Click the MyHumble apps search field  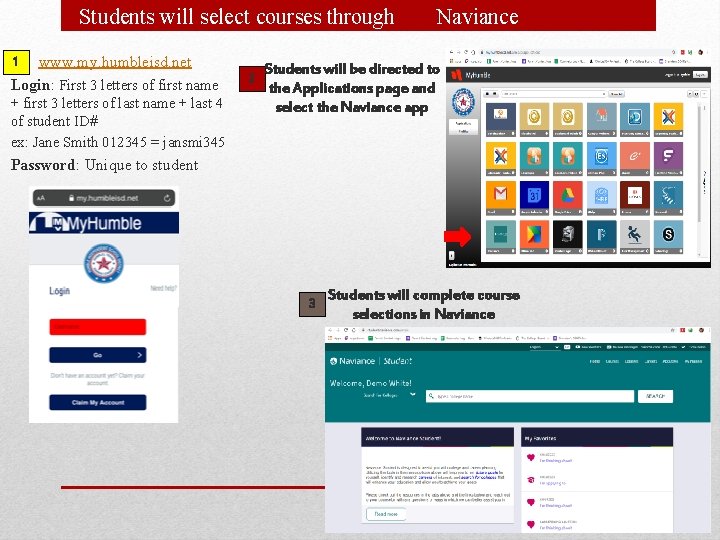click(x=553, y=94)
